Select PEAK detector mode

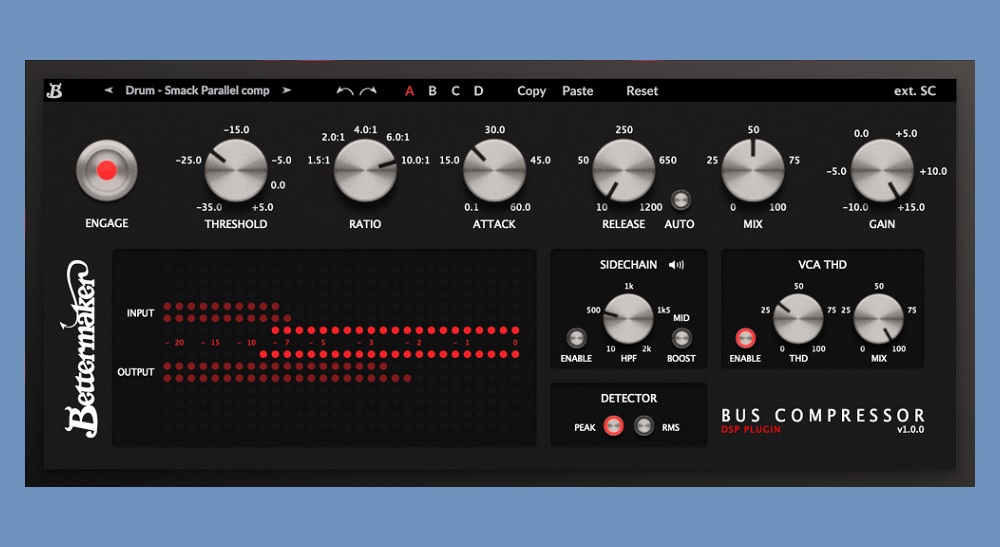click(x=614, y=426)
